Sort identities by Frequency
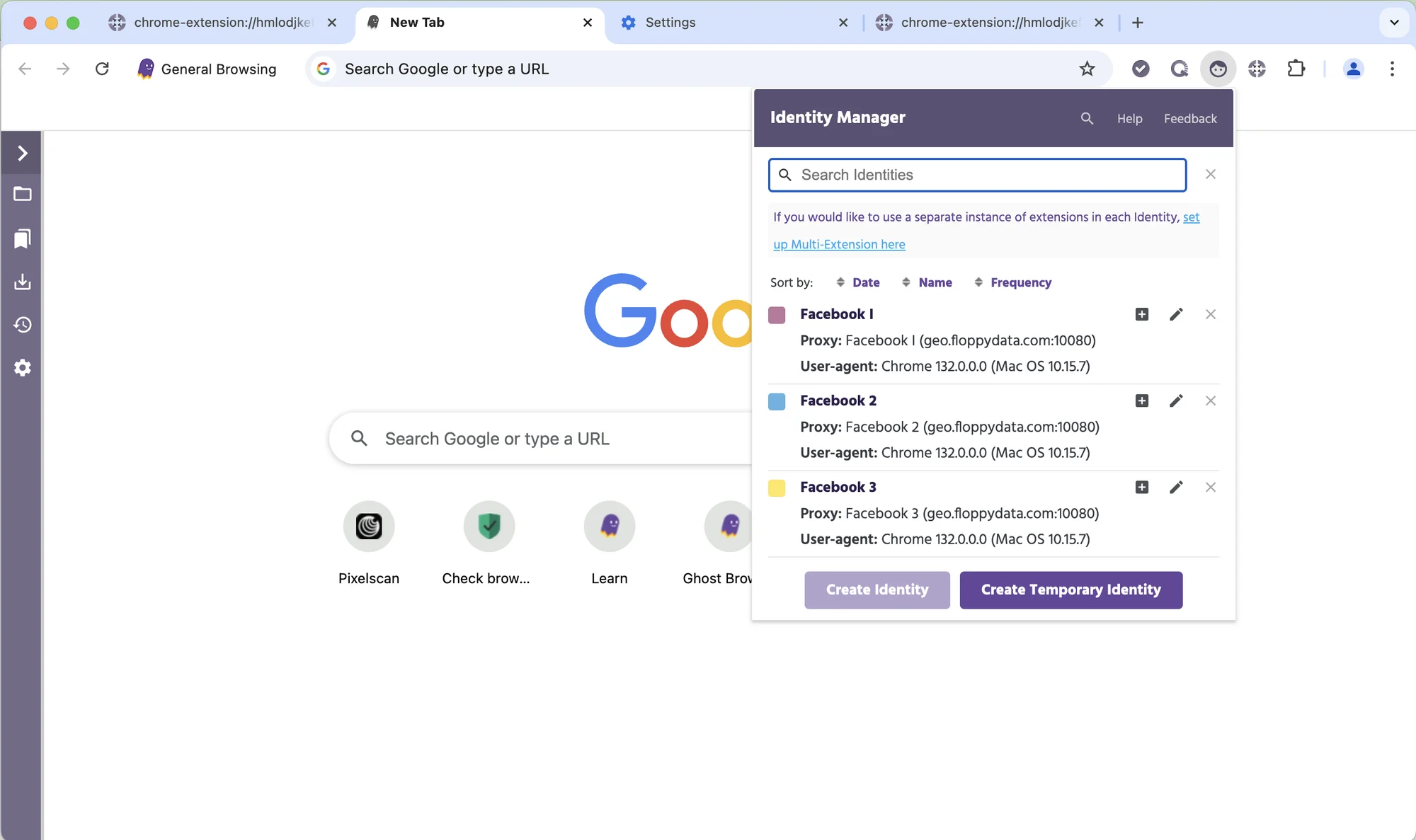The height and width of the screenshot is (840, 1416). [x=1012, y=282]
